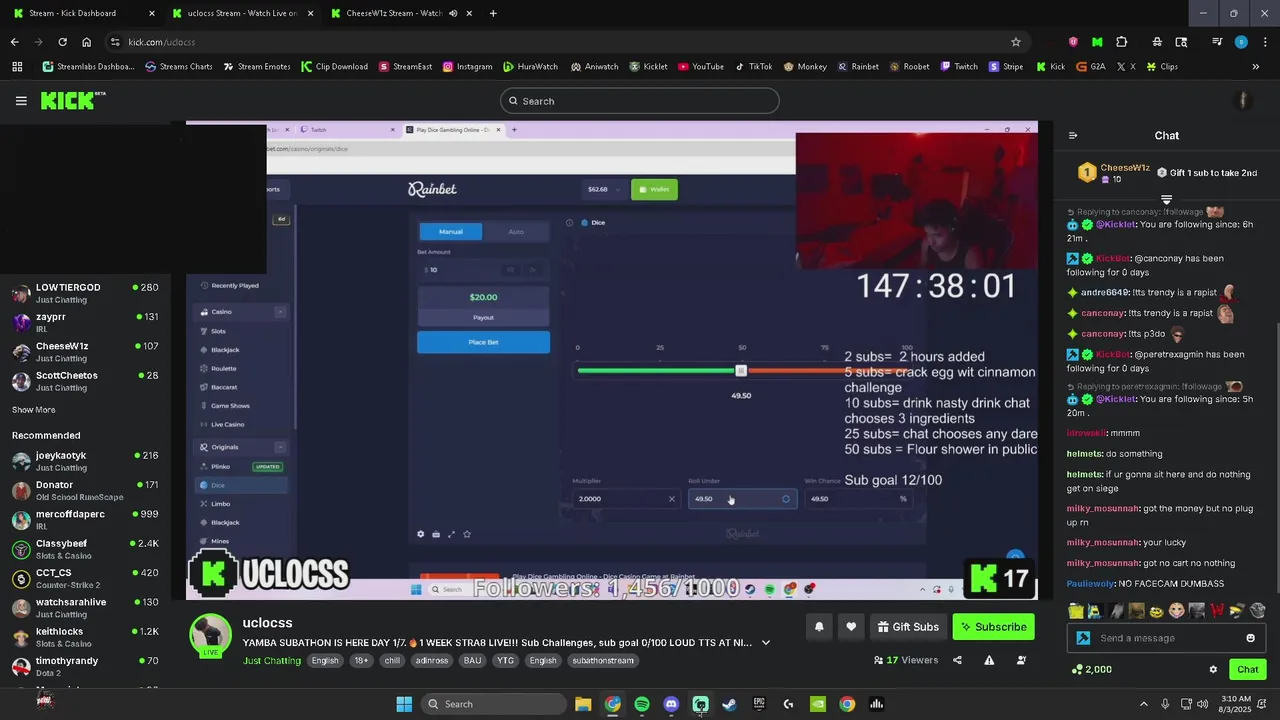Share the stream icon
Screen dimensions: 1280x720
point(957,660)
